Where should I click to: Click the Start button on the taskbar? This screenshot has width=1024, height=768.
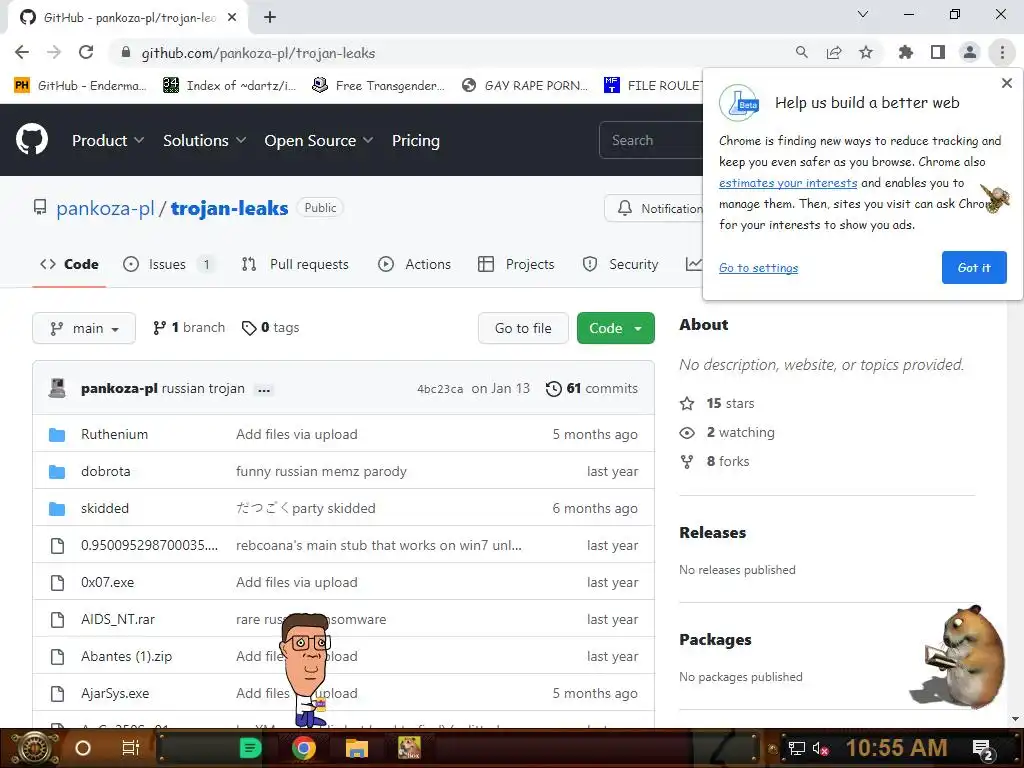pyautogui.click(x=35, y=748)
